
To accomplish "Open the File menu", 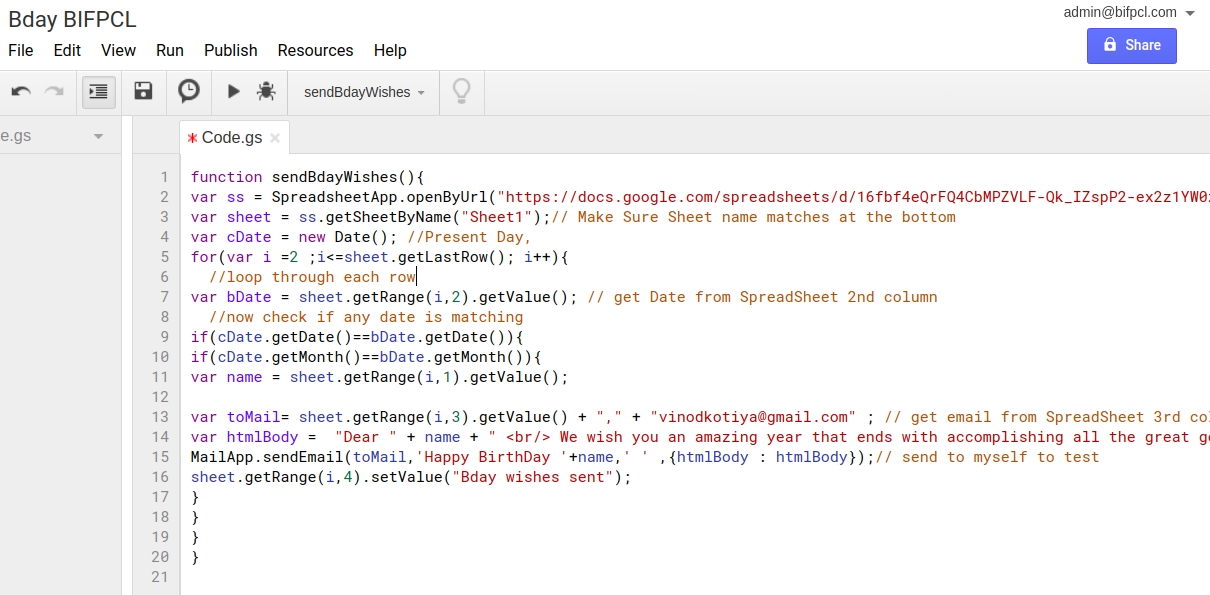I will (20, 50).
